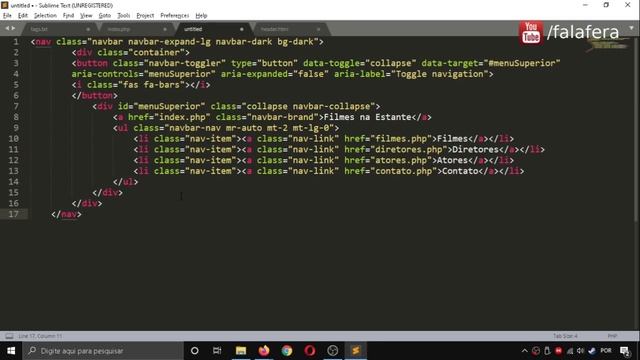Viewport: 640px width, 360px height.
Task: Click the Sublime Text title bar icon
Action: tap(4, 5)
